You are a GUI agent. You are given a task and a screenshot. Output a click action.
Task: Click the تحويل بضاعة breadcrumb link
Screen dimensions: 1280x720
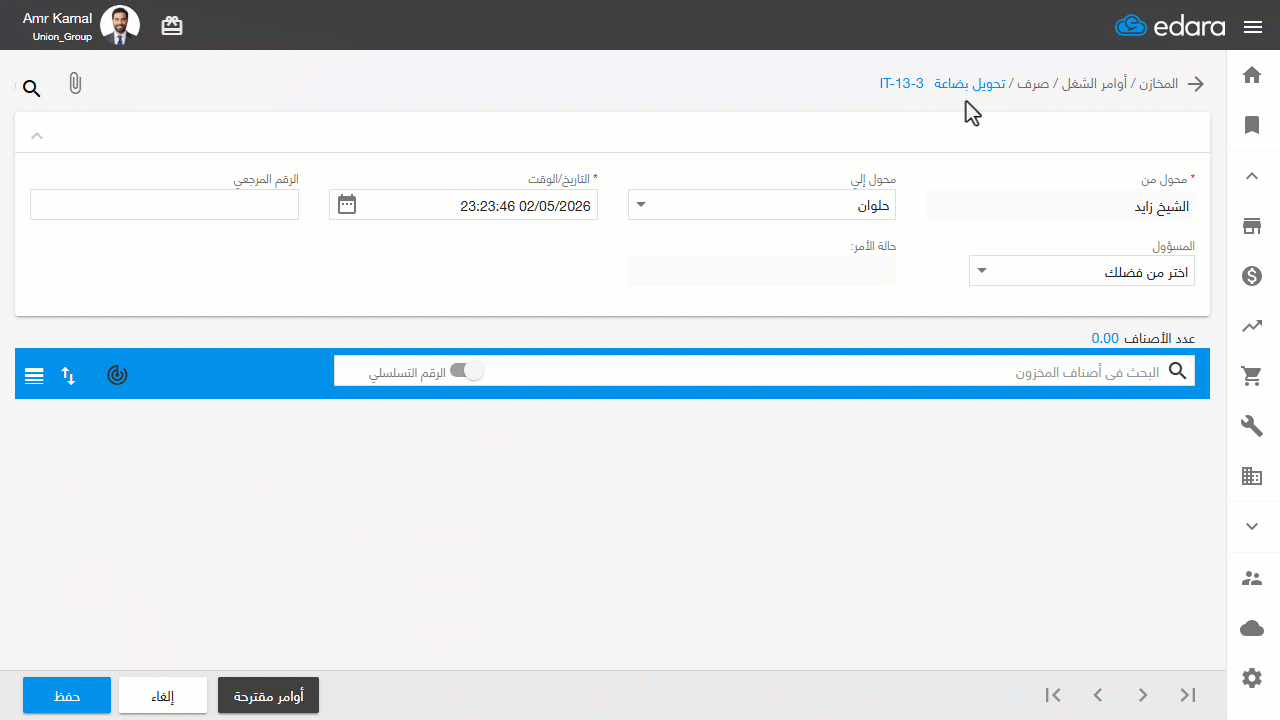coord(969,84)
